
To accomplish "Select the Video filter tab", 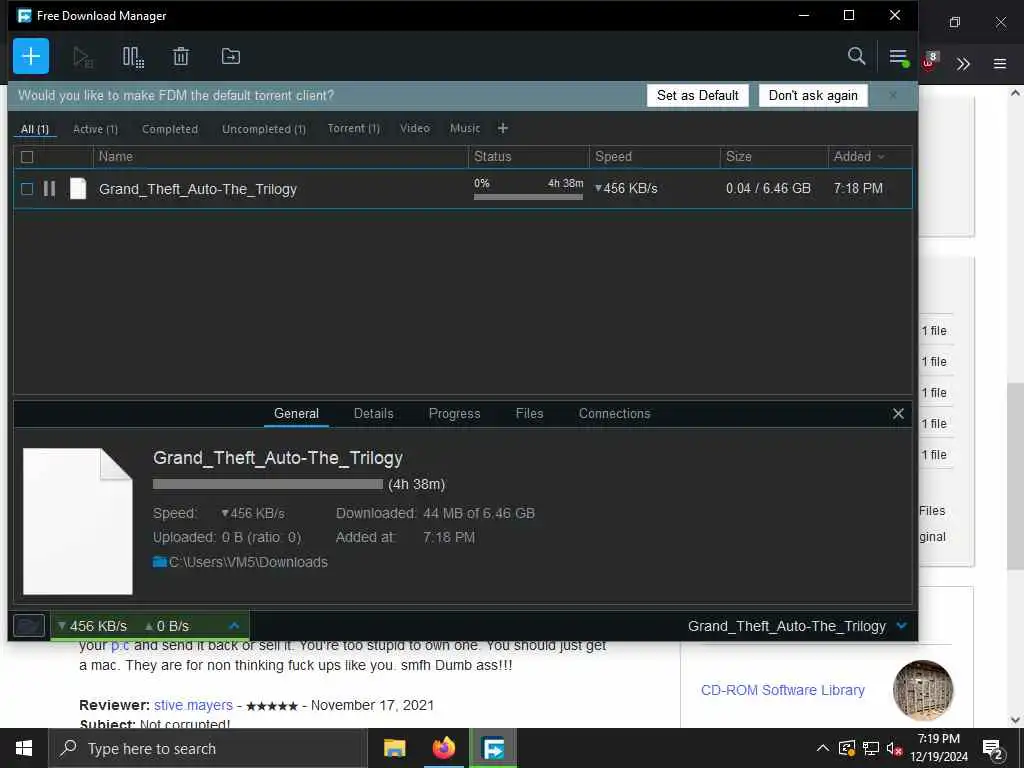I will click(415, 129).
